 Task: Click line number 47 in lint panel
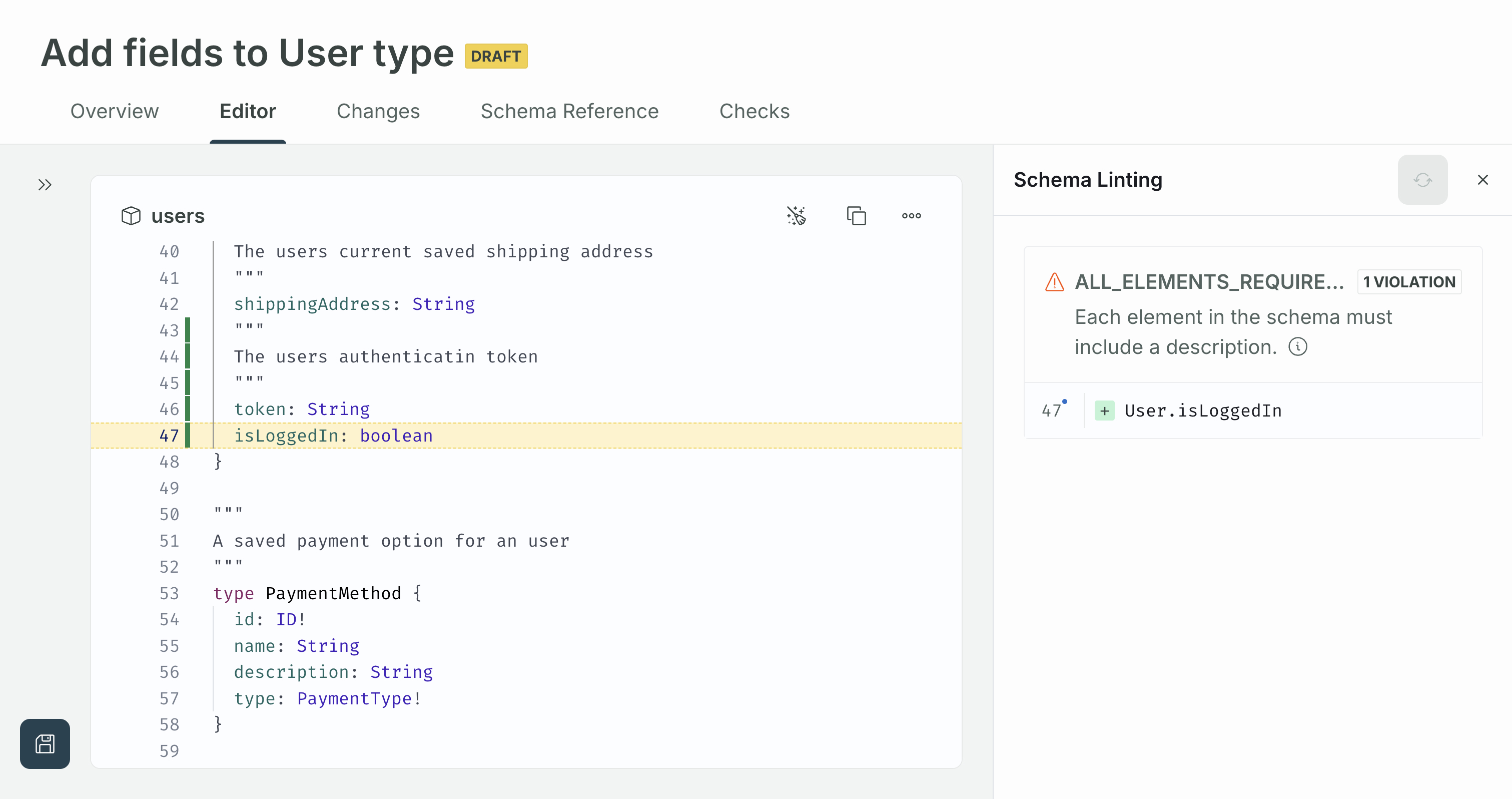[1052, 411]
